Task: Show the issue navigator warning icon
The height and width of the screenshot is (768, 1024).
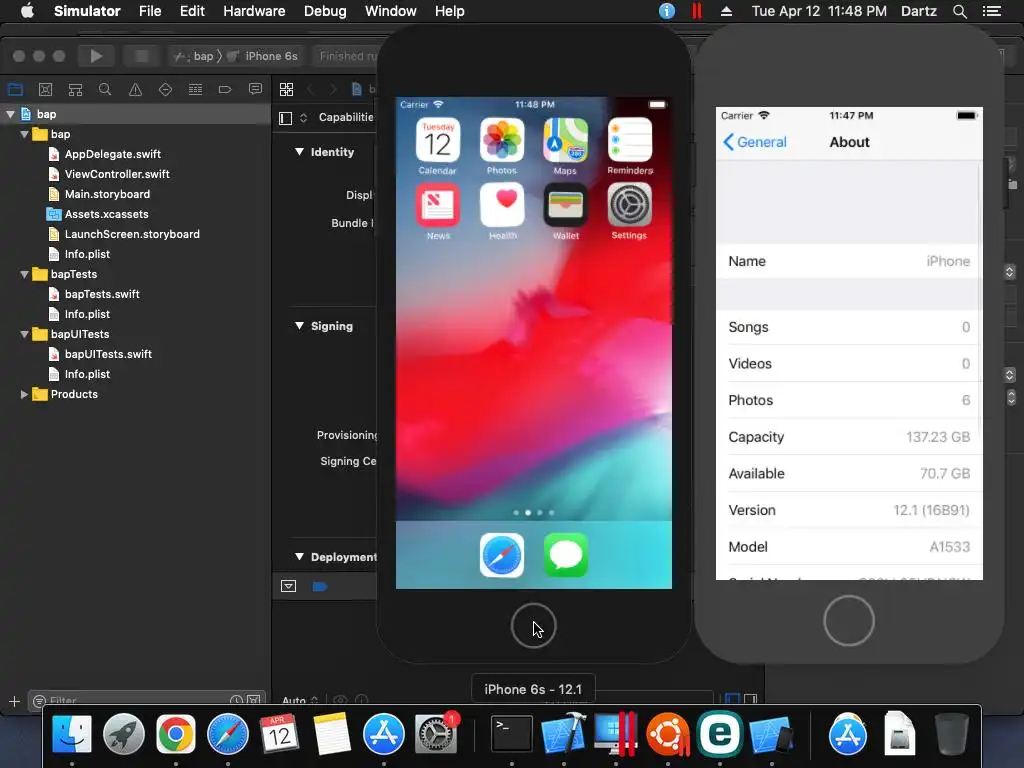Action: (135, 89)
